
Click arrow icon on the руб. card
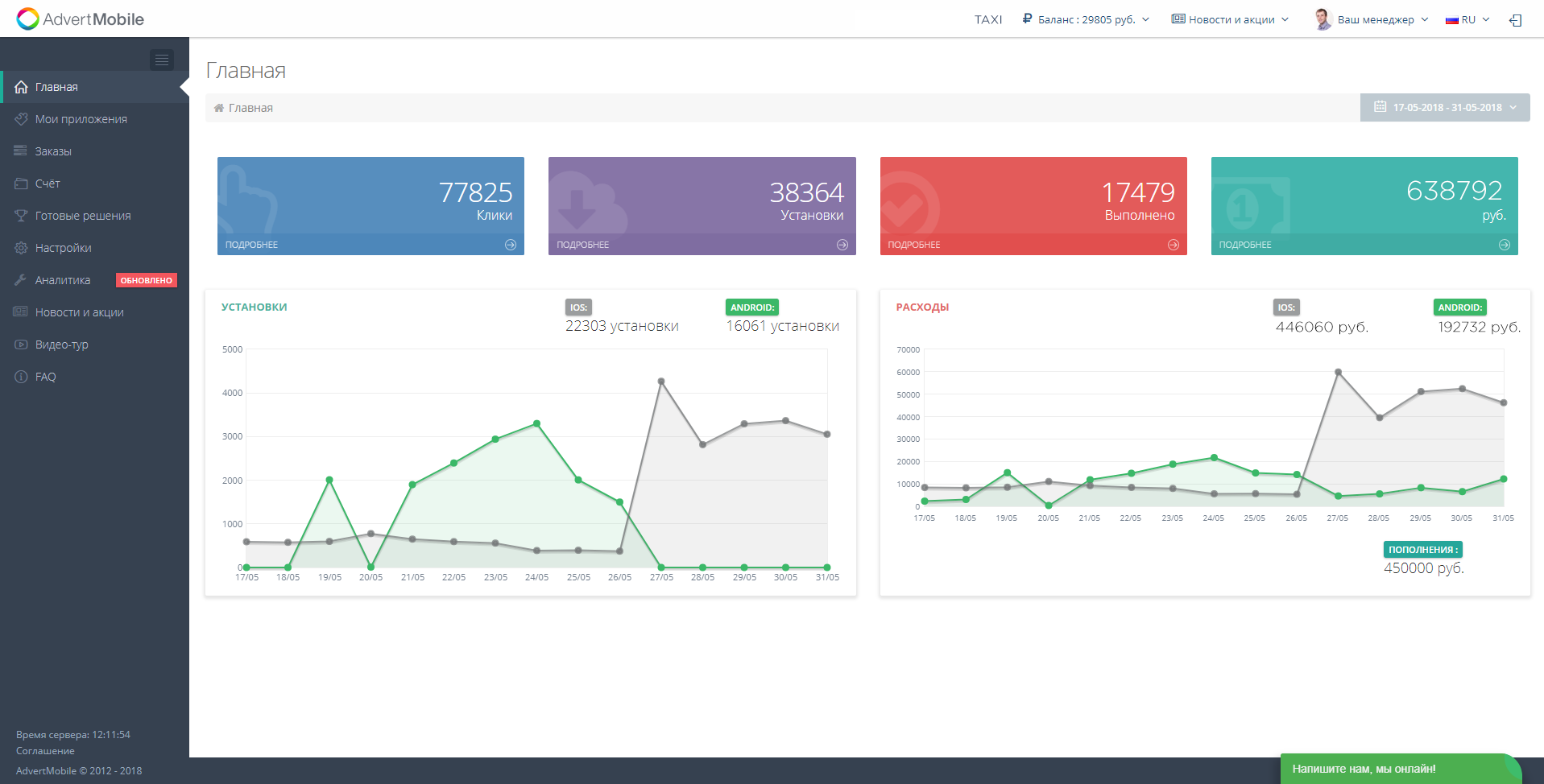[x=1504, y=245]
